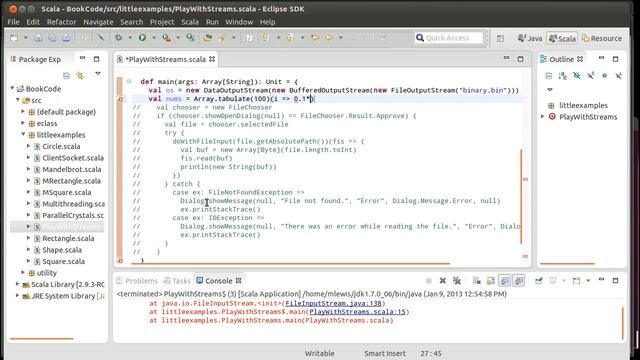This screenshot has width=640, height=360.
Task: Click the Pin Console icon
Action: [539, 280]
